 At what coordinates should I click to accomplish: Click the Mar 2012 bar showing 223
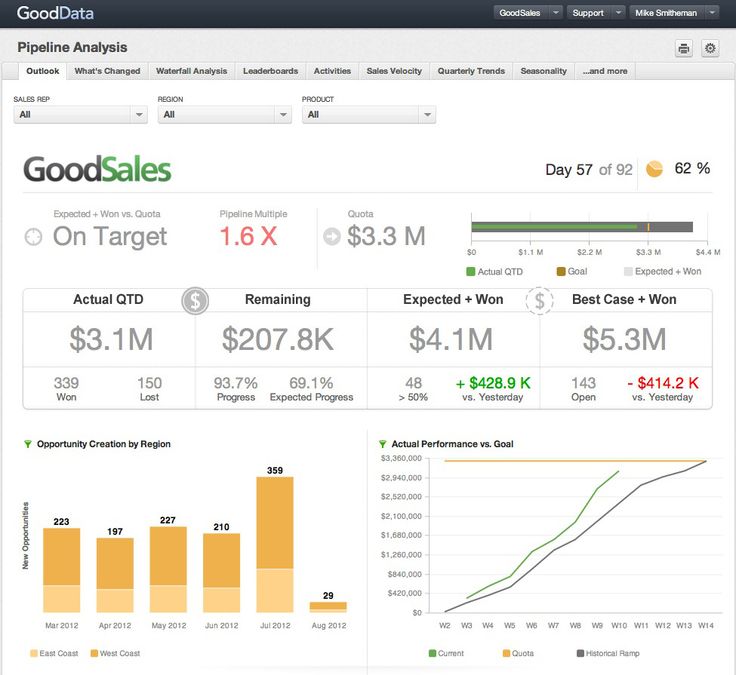point(61,570)
